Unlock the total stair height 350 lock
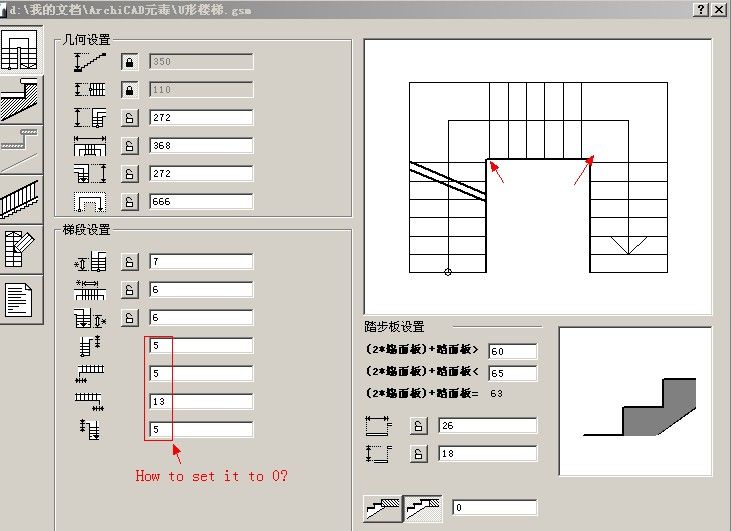 [130, 62]
